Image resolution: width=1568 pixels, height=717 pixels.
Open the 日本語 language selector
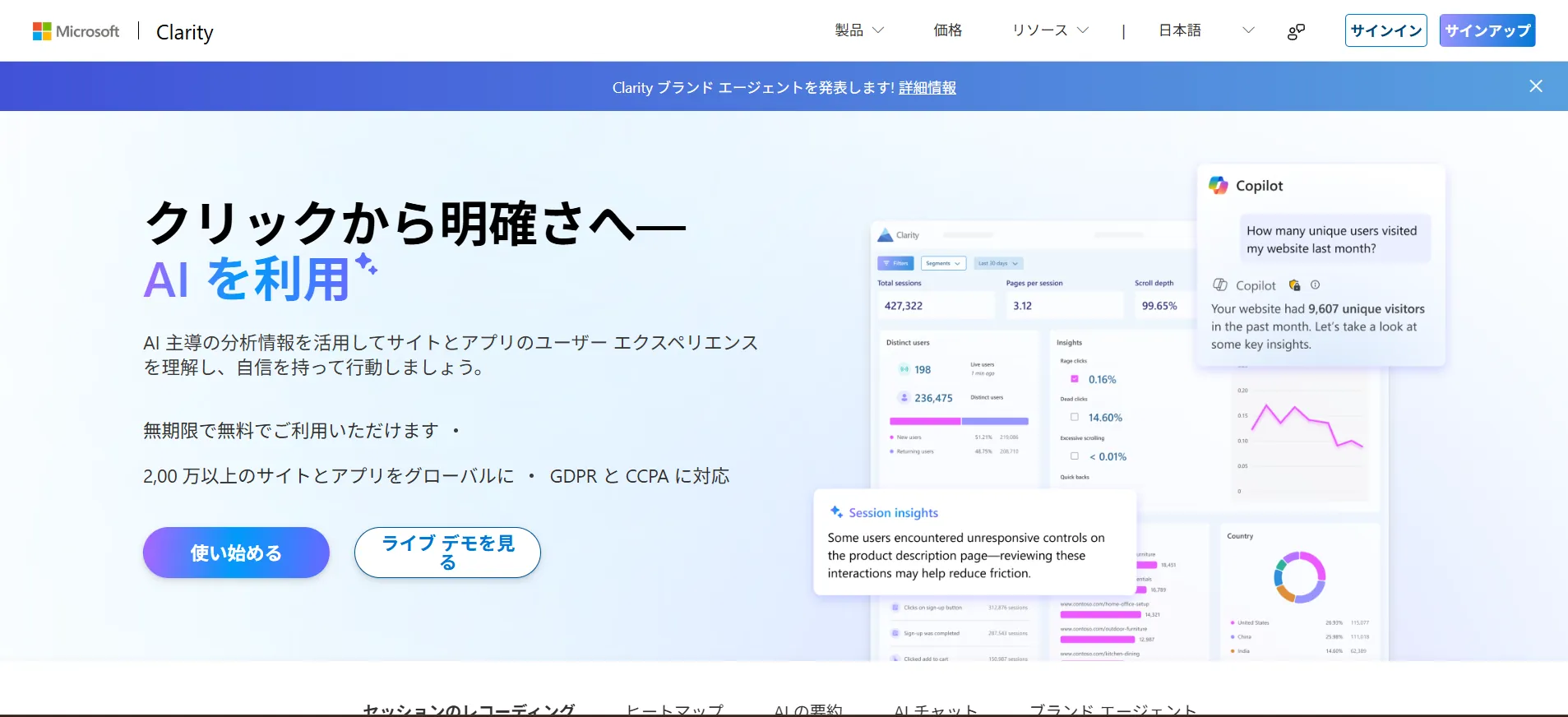[x=1206, y=30]
